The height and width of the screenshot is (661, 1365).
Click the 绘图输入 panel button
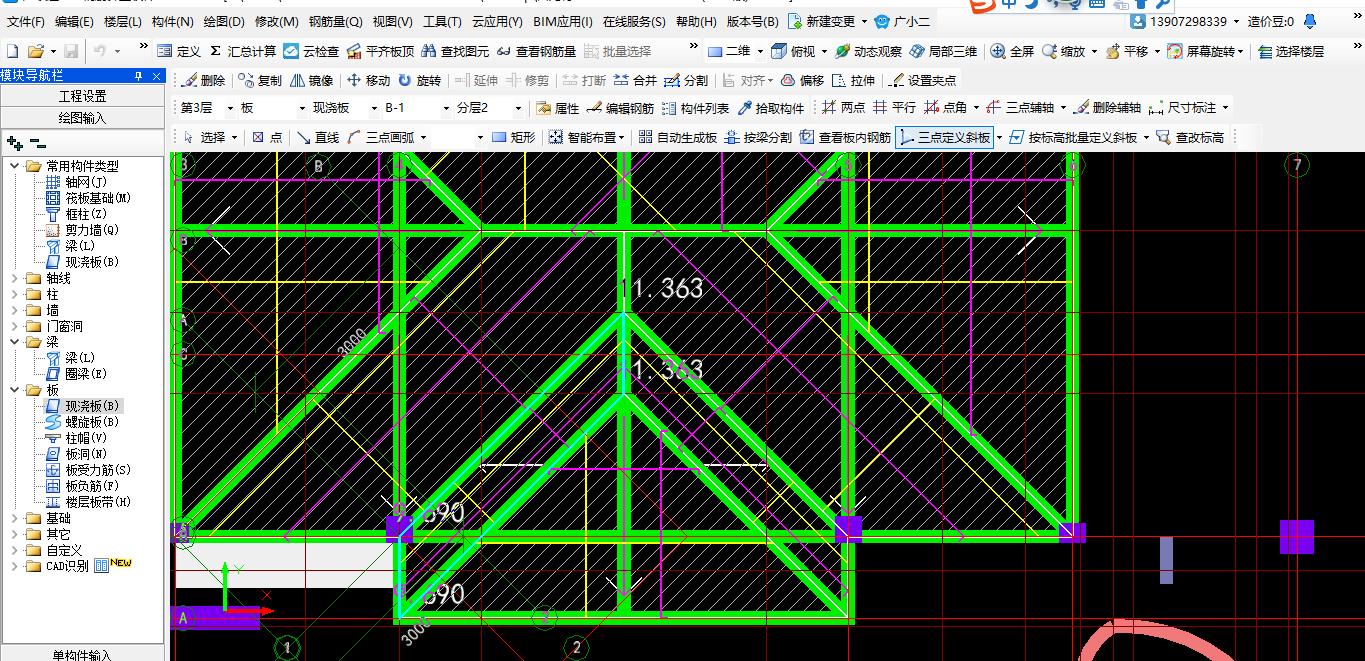click(x=82, y=117)
